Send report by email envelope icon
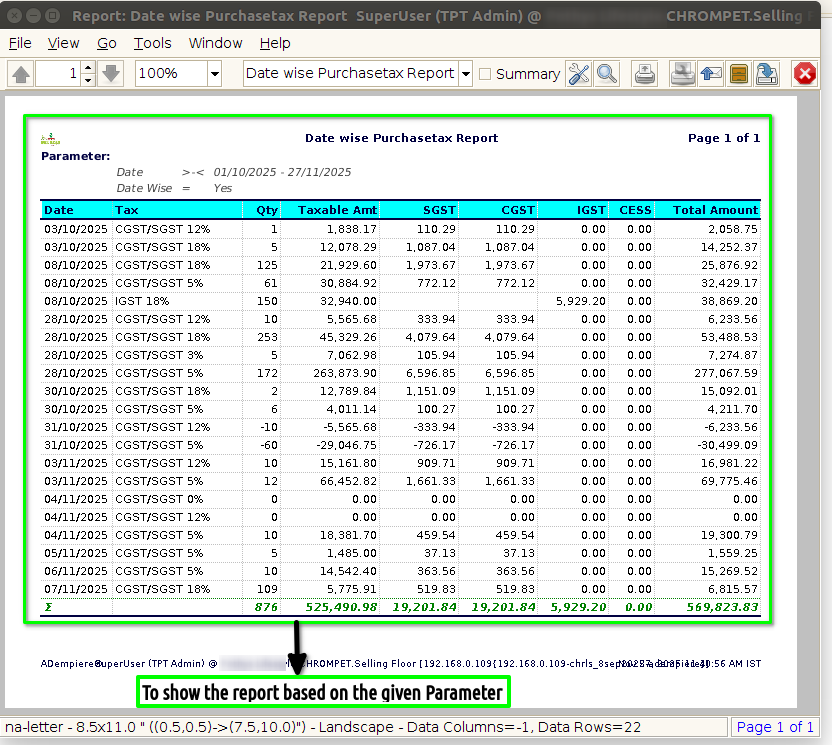832x745 pixels. pos(710,74)
